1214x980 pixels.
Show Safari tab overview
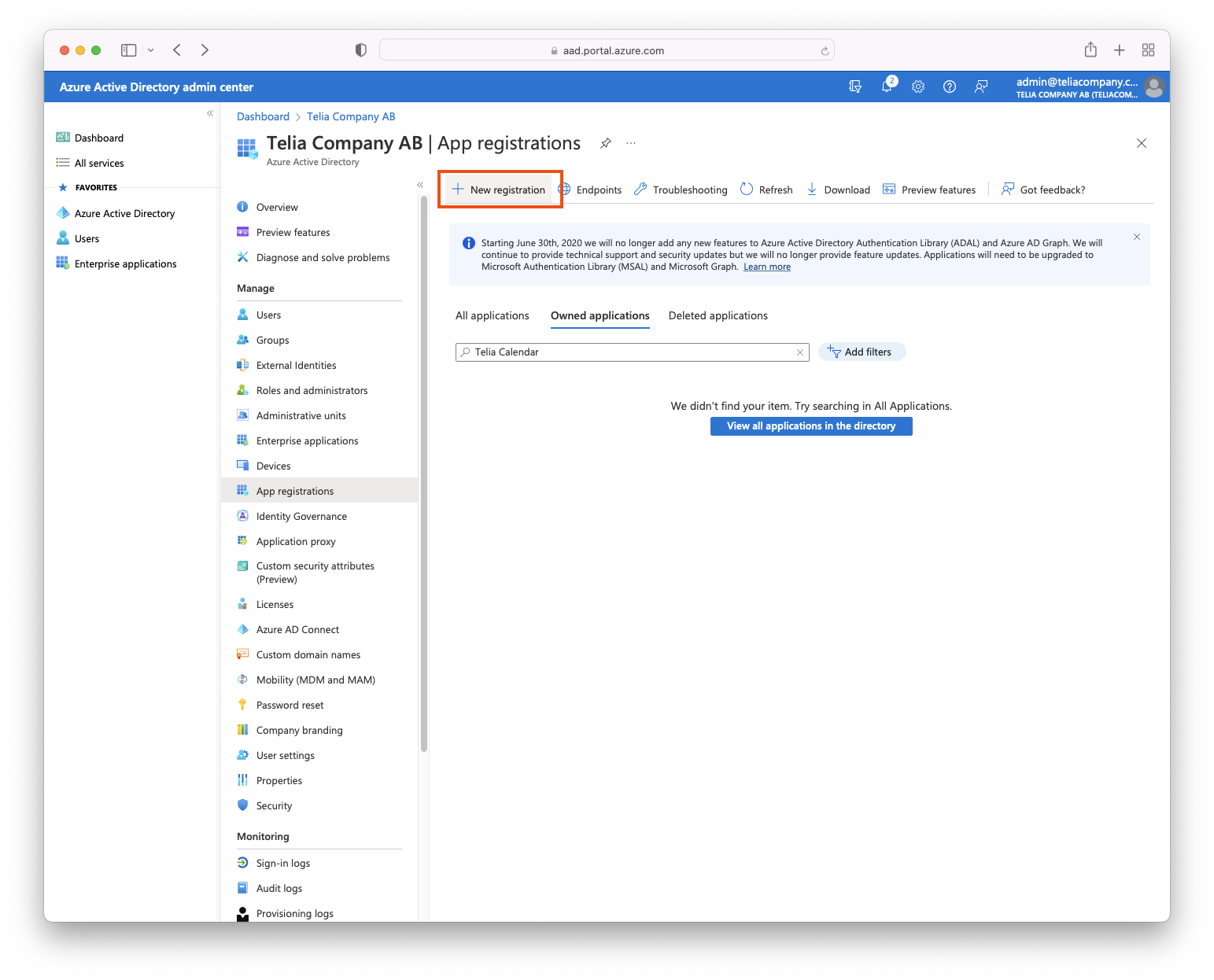(x=1149, y=50)
